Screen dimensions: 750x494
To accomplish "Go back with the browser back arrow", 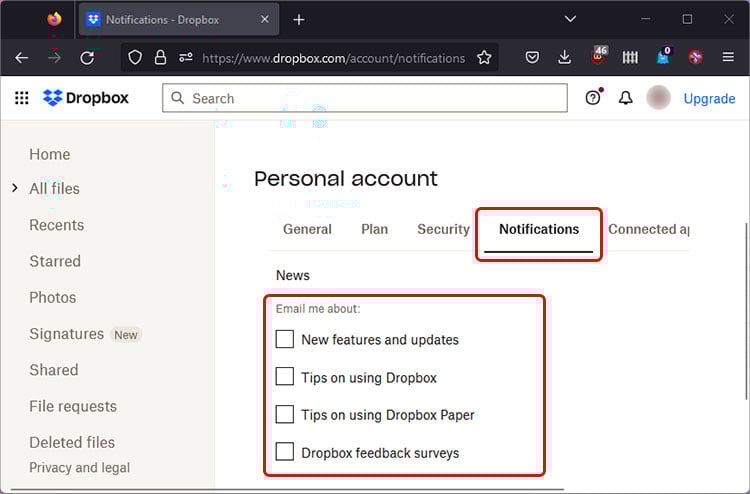I will (x=22, y=58).
